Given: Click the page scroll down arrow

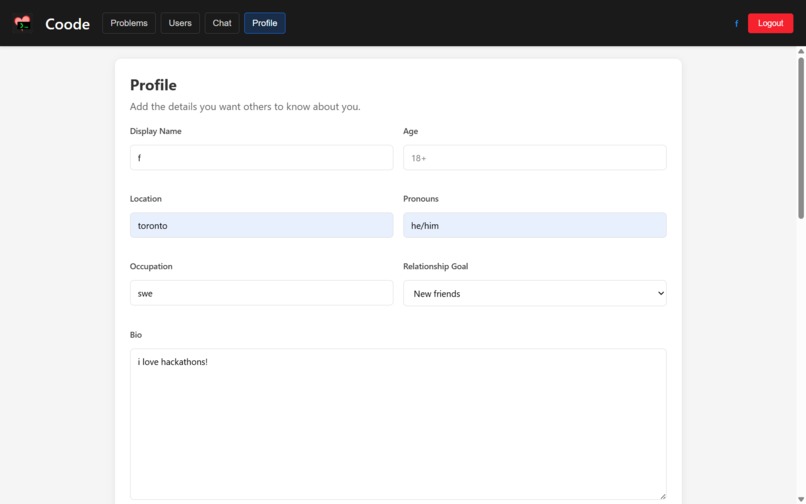Looking at the screenshot, I should click(x=801, y=500).
